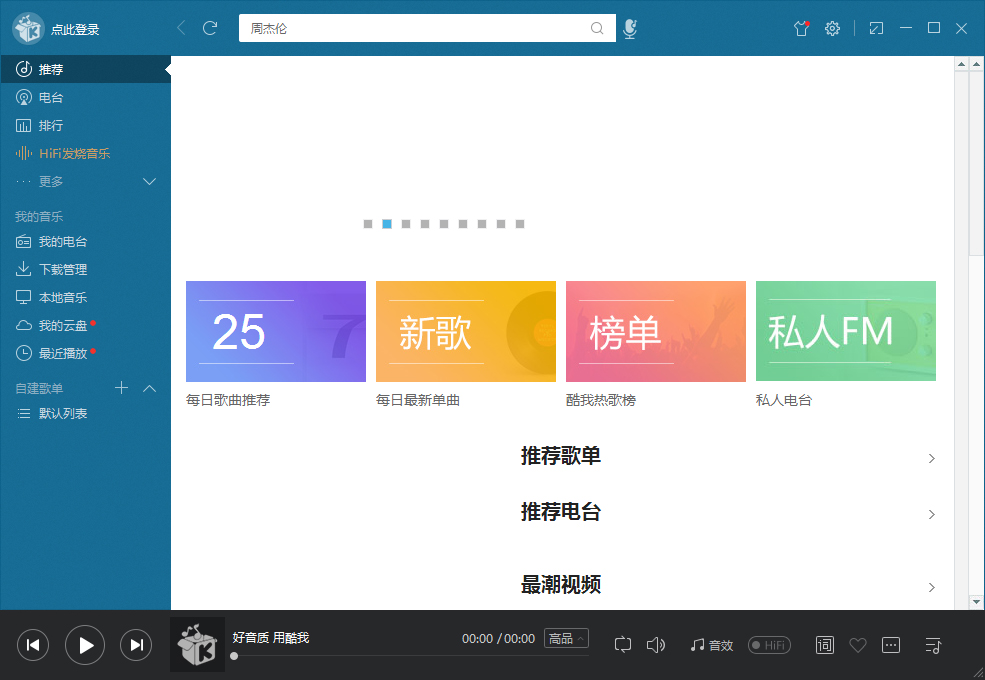
Task: Collapse the 自建歌单 playlist section
Action: tap(150, 388)
